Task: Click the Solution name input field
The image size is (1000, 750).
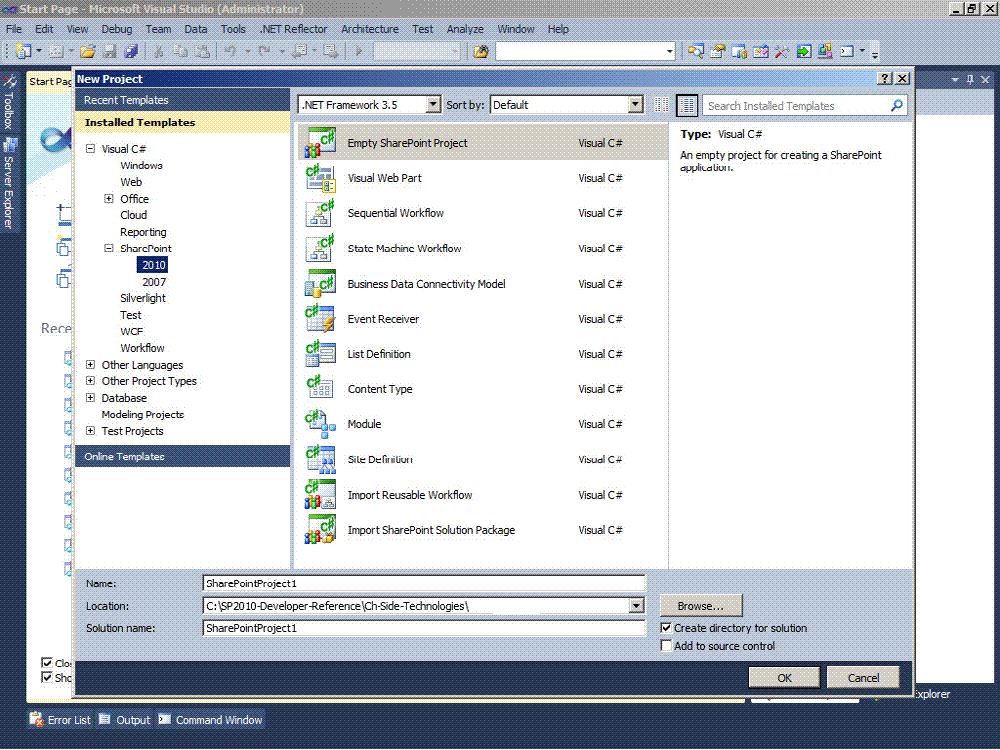Action: [x=424, y=628]
